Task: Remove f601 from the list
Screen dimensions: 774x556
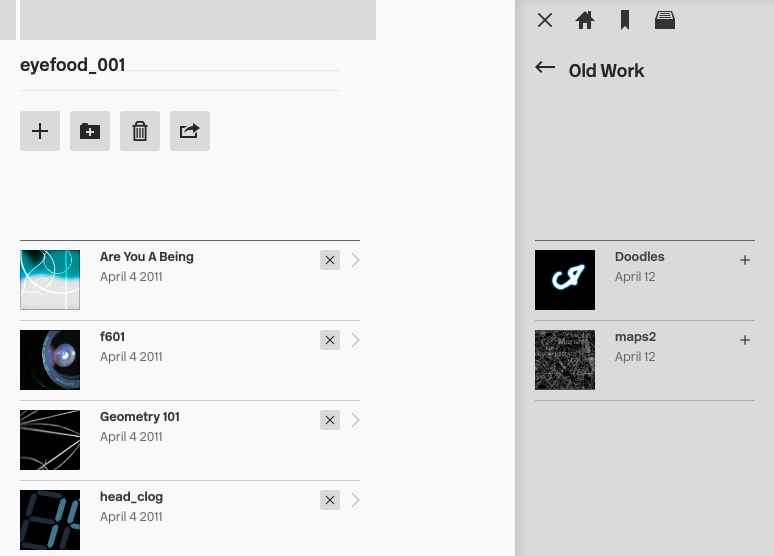Action: pyautogui.click(x=330, y=340)
